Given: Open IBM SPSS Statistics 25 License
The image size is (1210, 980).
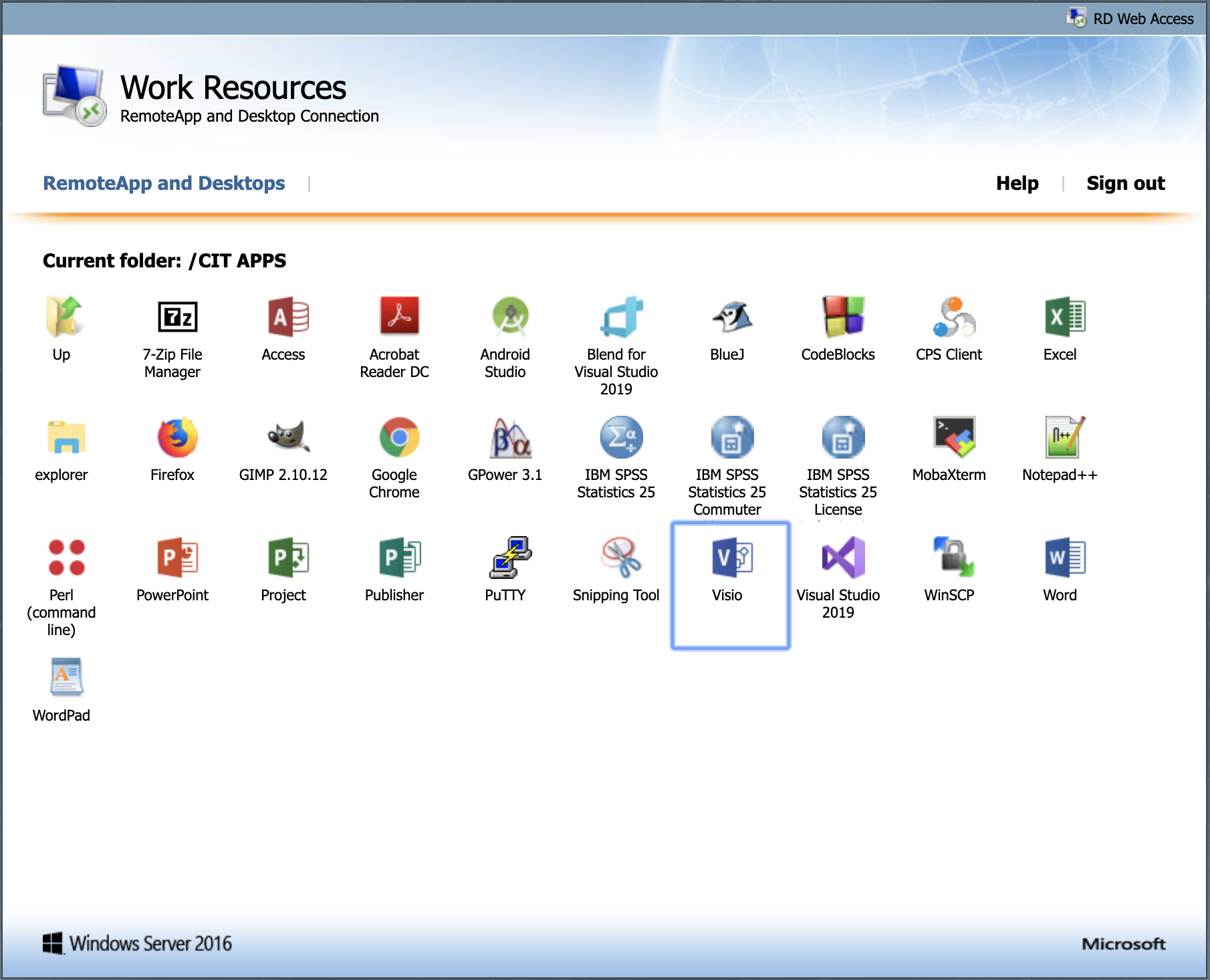Looking at the screenshot, I should (x=838, y=467).
